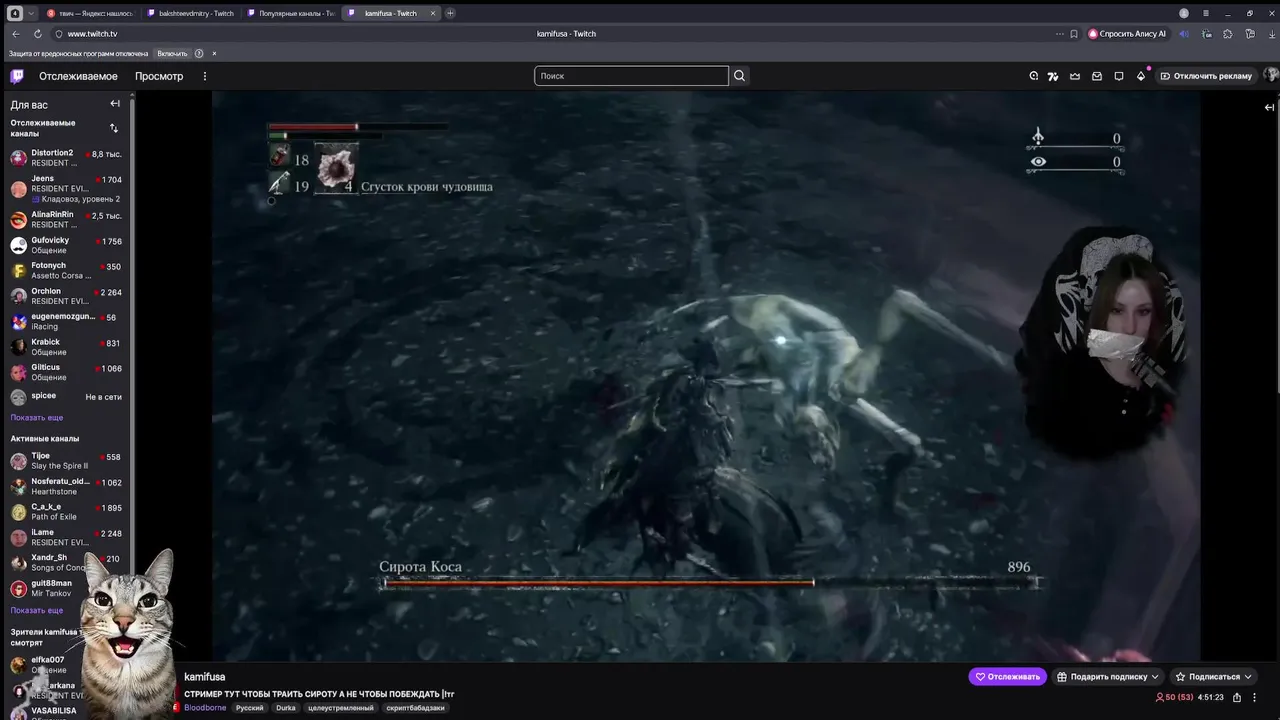The width and height of the screenshot is (1280, 720).
Task: Open Orchion channel in sidebar
Action: [x=66, y=296]
